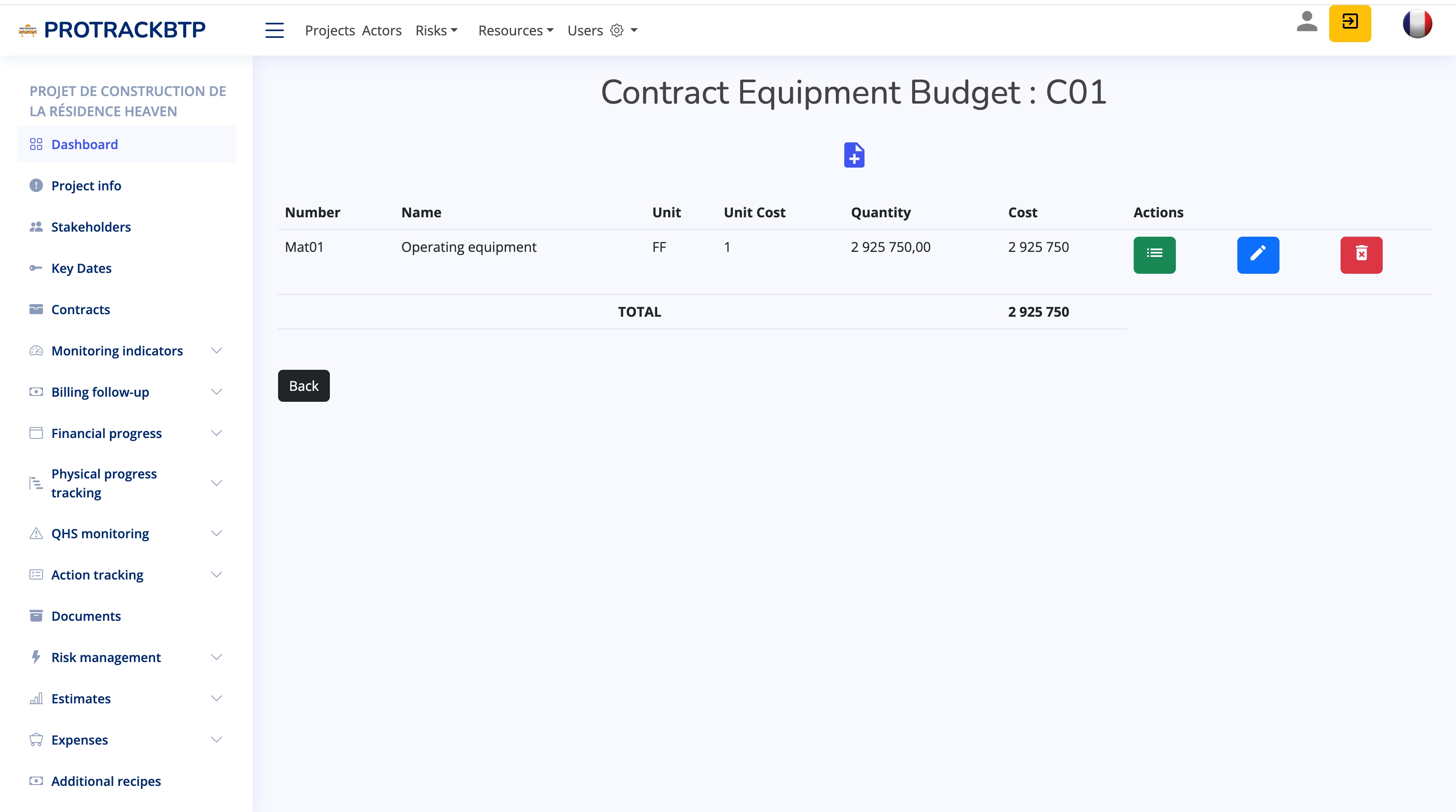Click the Estimates bar chart icon
This screenshot has width=1456, height=812.
pyautogui.click(x=36, y=698)
